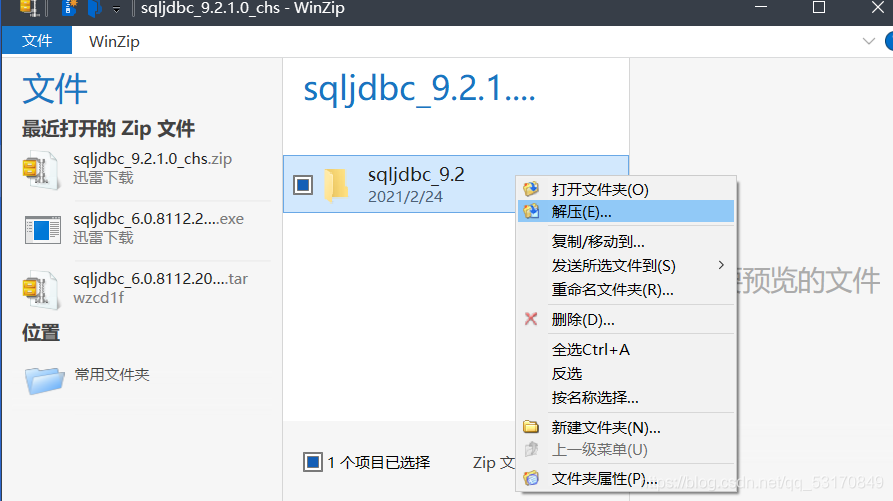The height and width of the screenshot is (501, 893).
Task: Click the folder properties icon in menu
Action: [x=531, y=478]
